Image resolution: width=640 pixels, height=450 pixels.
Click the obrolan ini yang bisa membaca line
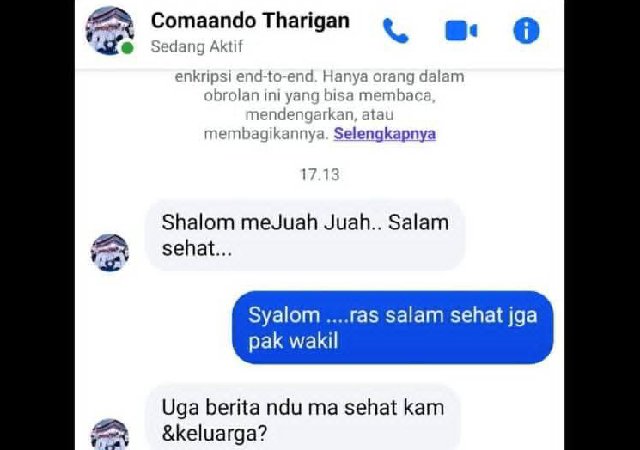pos(320,96)
